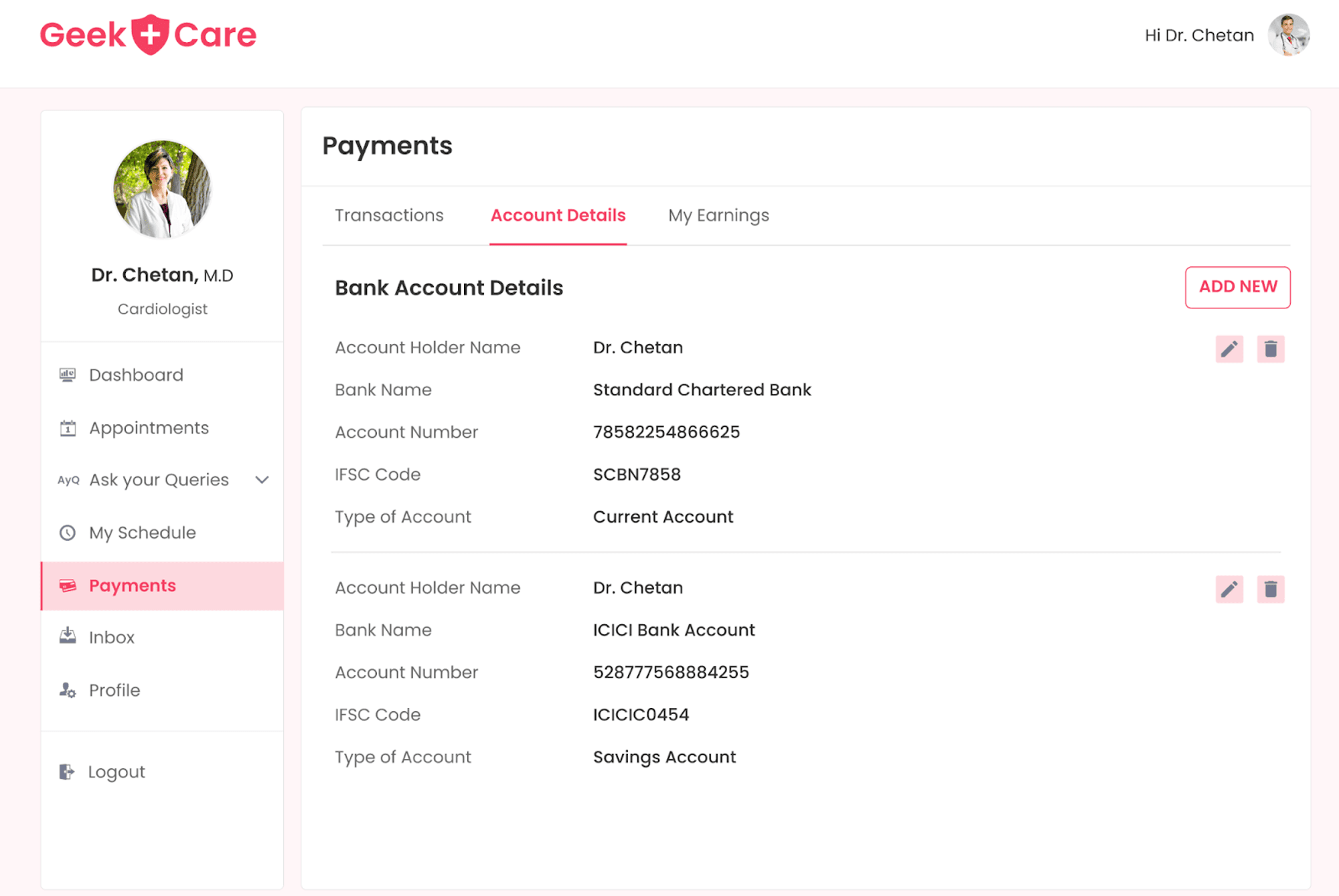
Task: Click the Geek Care logo home link
Action: pos(148,35)
